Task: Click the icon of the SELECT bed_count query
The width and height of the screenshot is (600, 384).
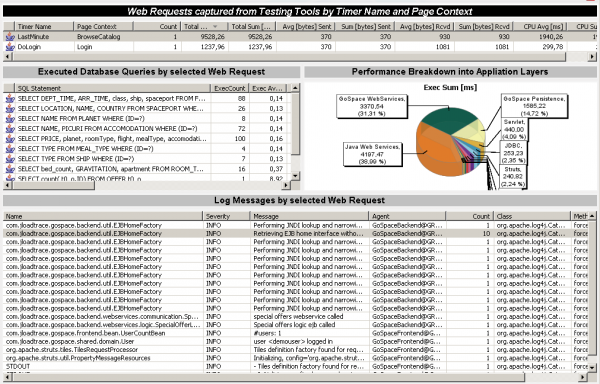Action: (10, 169)
